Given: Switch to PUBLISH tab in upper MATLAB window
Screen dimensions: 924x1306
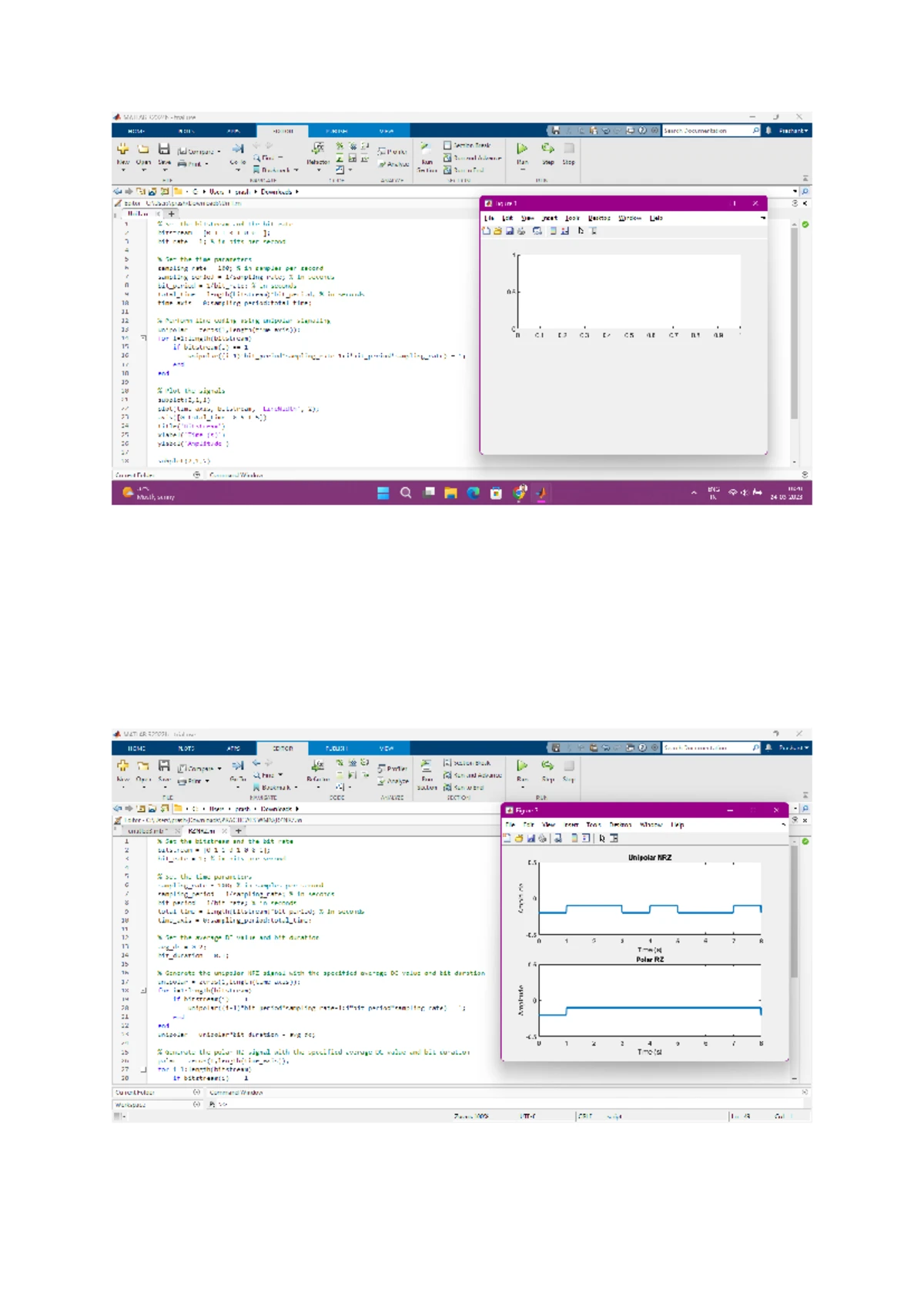Looking at the screenshot, I should [x=336, y=131].
